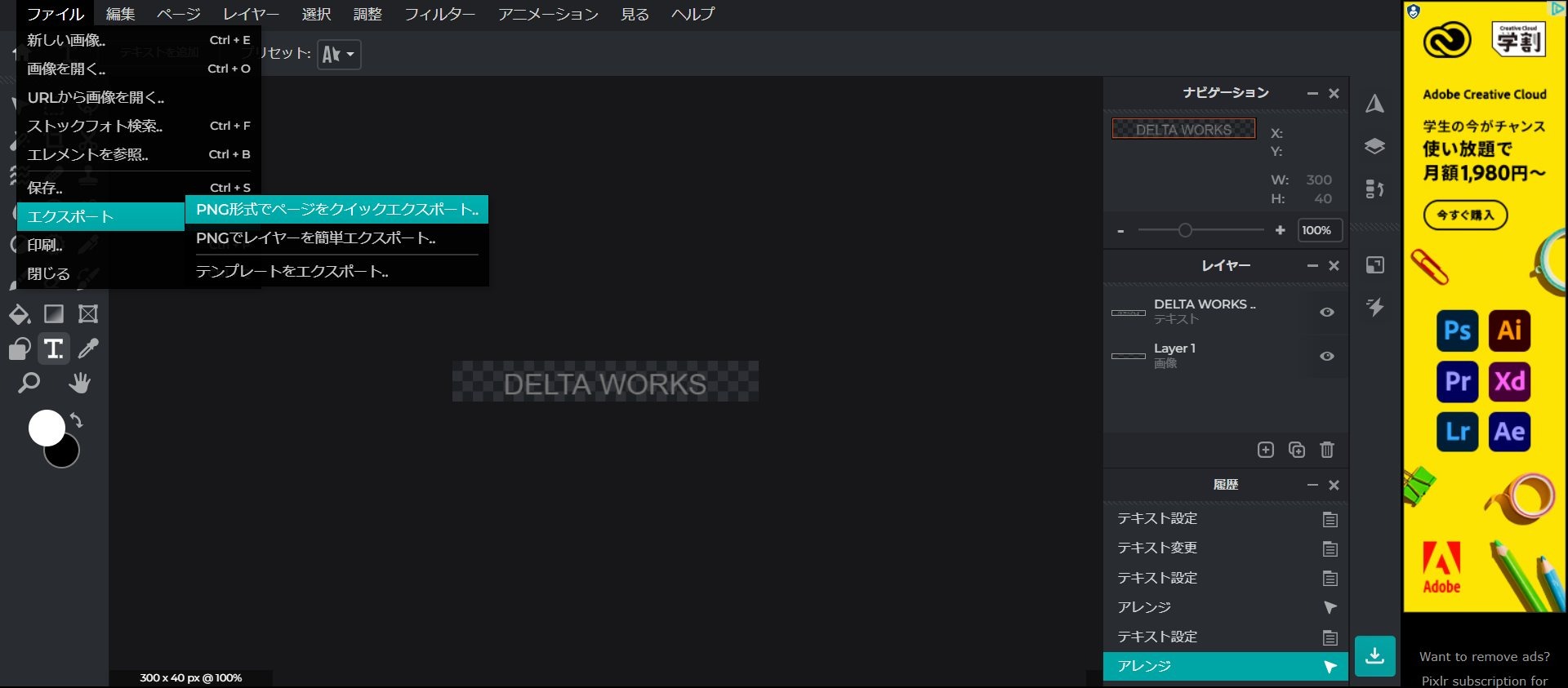Delete layer using the trash icon
Screen dimensions: 1568x688
(x=1327, y=450)
